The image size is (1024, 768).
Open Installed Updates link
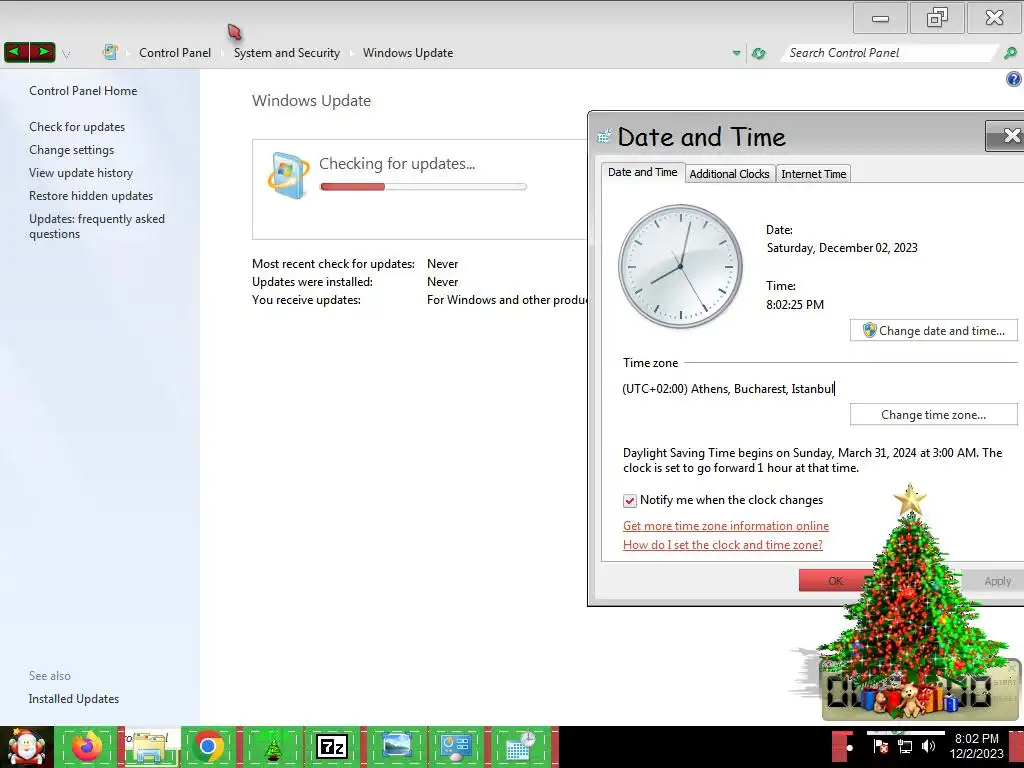click(x=74, y=698)
